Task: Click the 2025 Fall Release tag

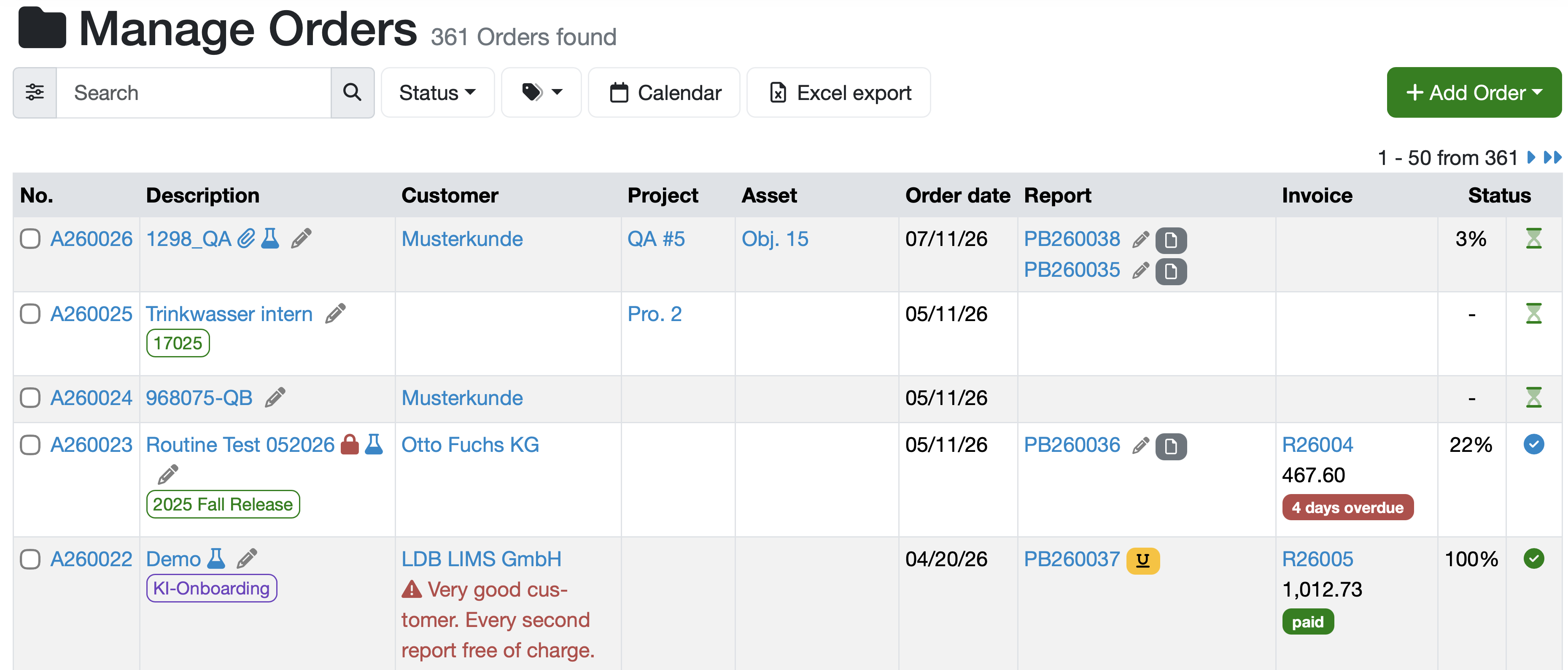Action: pyautogui.click(x=223, y=504)
